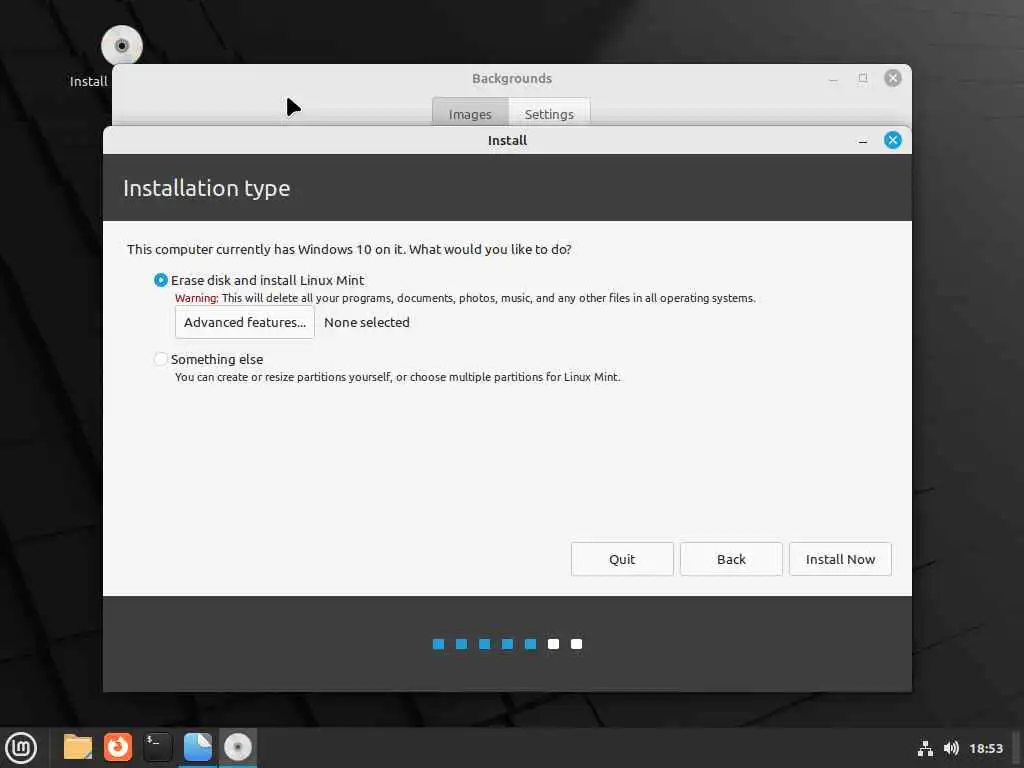Screen dimensions: 1024x768
Task: Open the Linux Mint start menu
Action: click(21, 747)
